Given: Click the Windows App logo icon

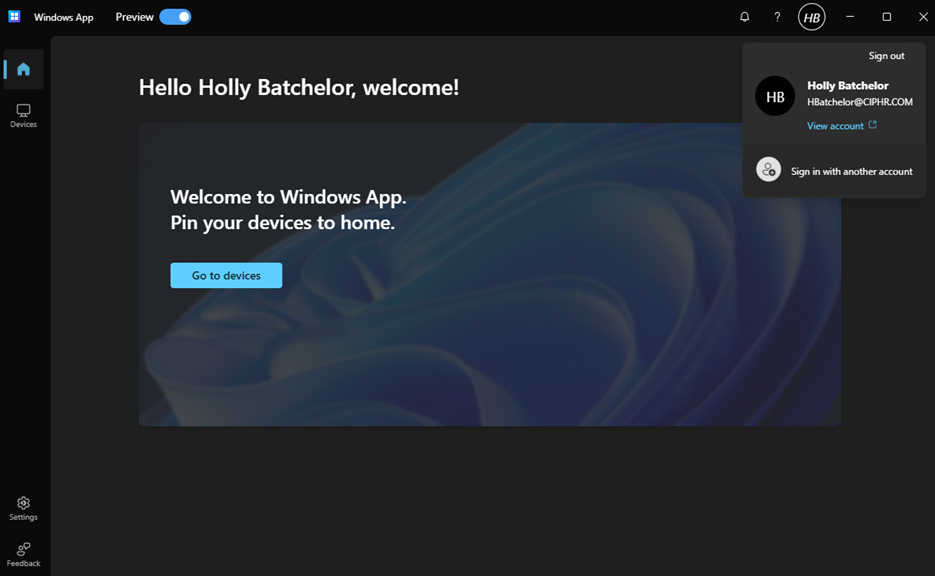Looking at the screenshot, I should point(14,17).
